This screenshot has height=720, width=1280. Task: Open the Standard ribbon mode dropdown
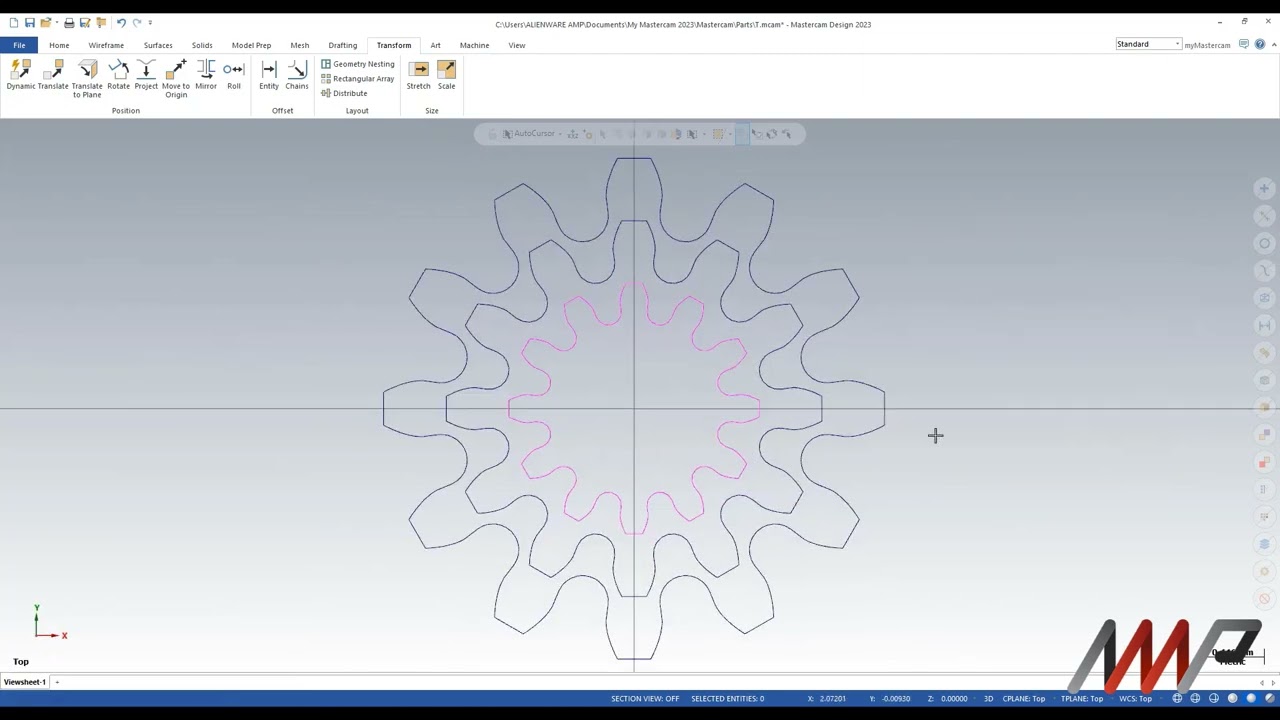(1149, 44)
